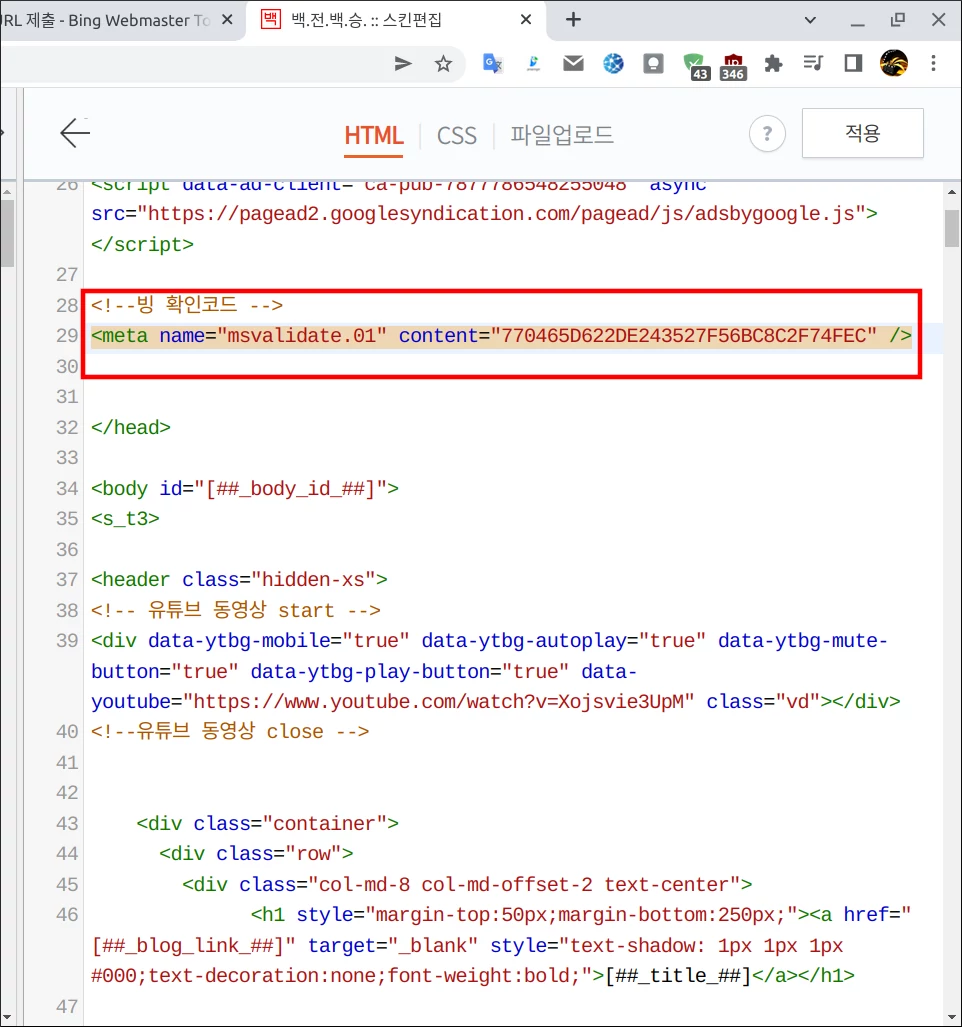This screenshot has height=1027, width=962.
Task: Click the left panel scrollbar thumb
Action: (x=7, y=233)
